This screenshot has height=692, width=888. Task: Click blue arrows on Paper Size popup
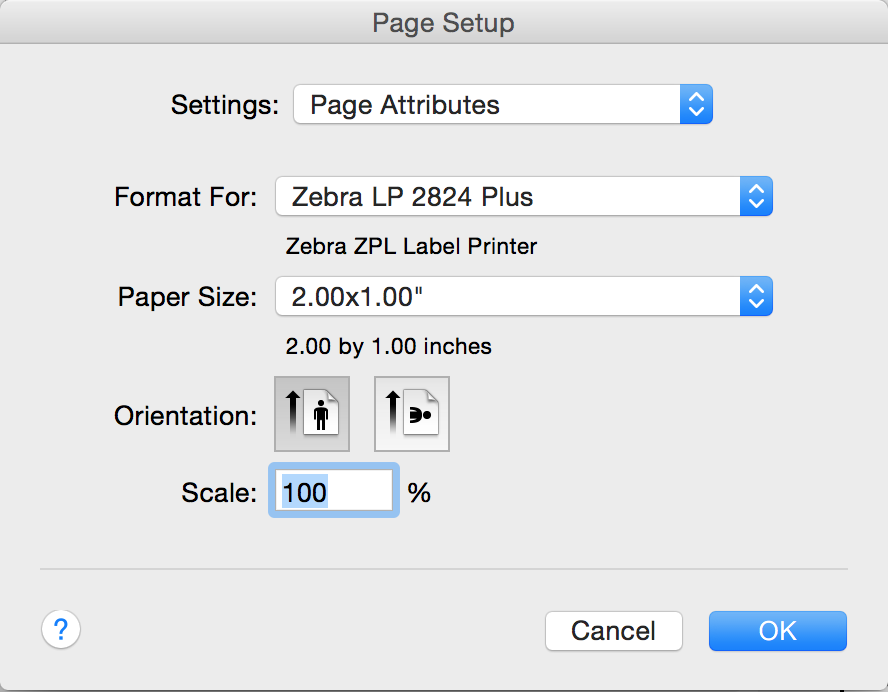(756, 296)
